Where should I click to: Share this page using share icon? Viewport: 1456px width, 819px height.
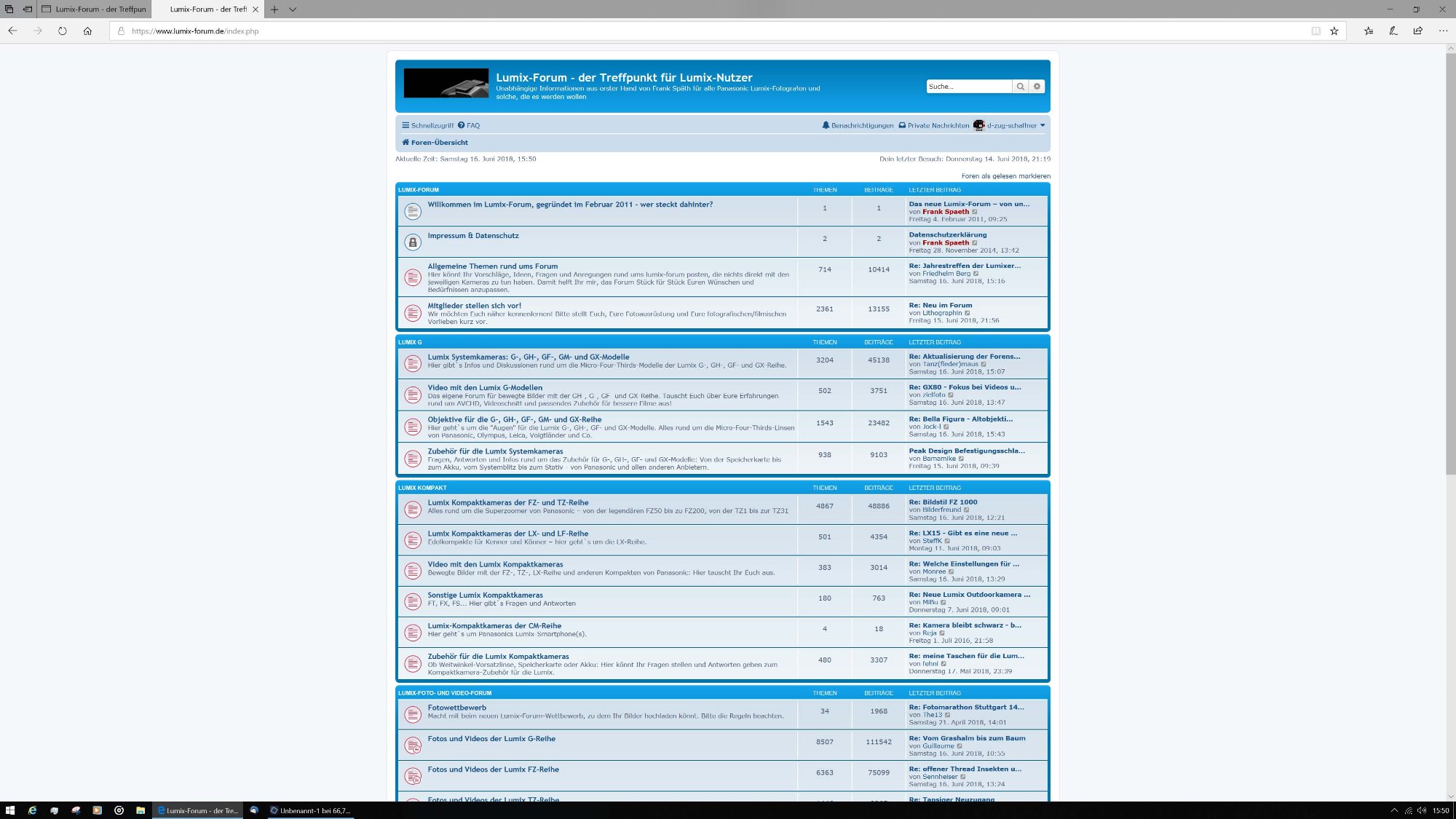click(1418, 31)
